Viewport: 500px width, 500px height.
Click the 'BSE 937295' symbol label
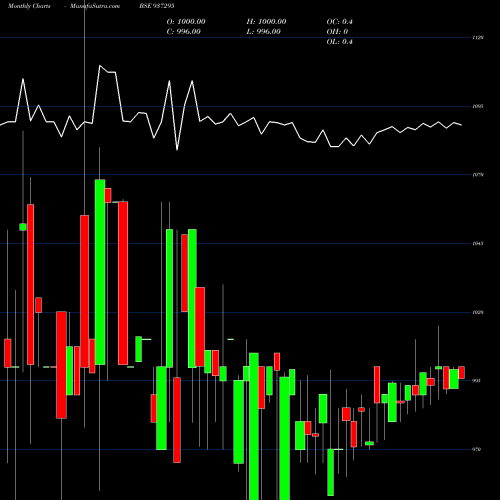[157, 6]
